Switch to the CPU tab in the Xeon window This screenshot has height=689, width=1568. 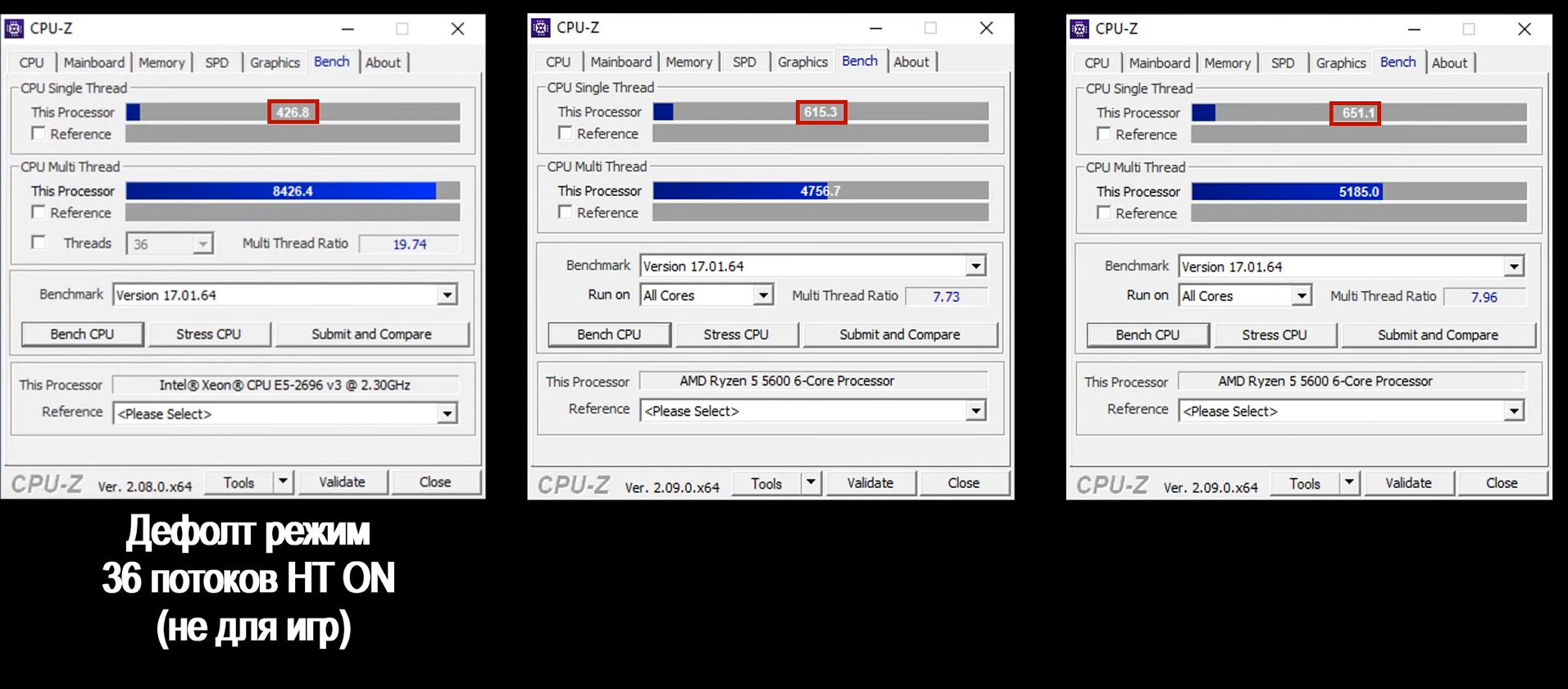coord(32,62)
